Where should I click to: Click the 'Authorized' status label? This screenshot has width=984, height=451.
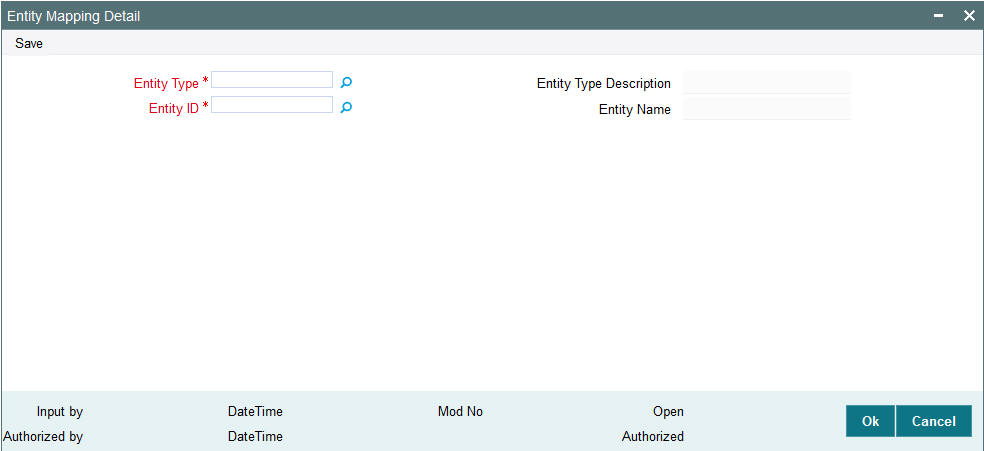(x=653, y=436)
